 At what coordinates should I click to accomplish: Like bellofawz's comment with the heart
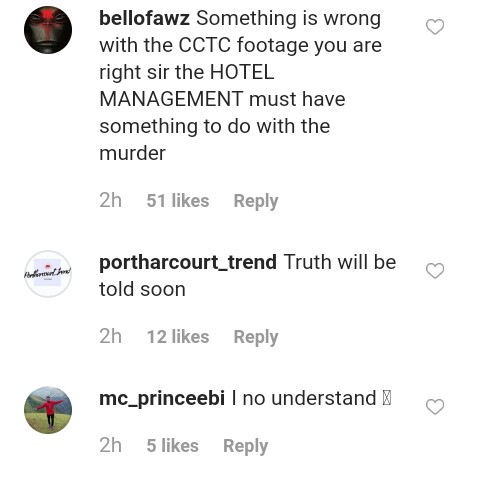pos(435,27)
